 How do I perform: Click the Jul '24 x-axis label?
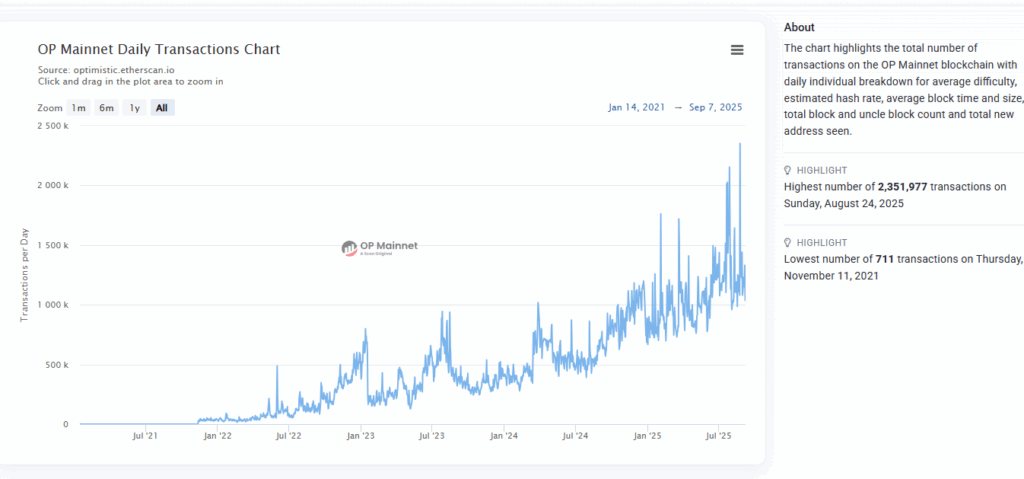tap(575, 436)
